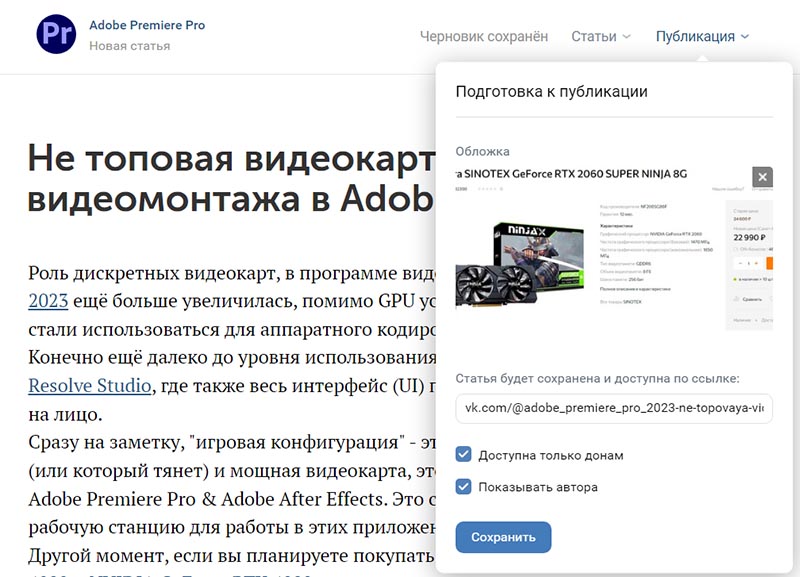Click the Adobe Premiere Pro avatar logo
This screenshot has width=800, height=577.
56,34
